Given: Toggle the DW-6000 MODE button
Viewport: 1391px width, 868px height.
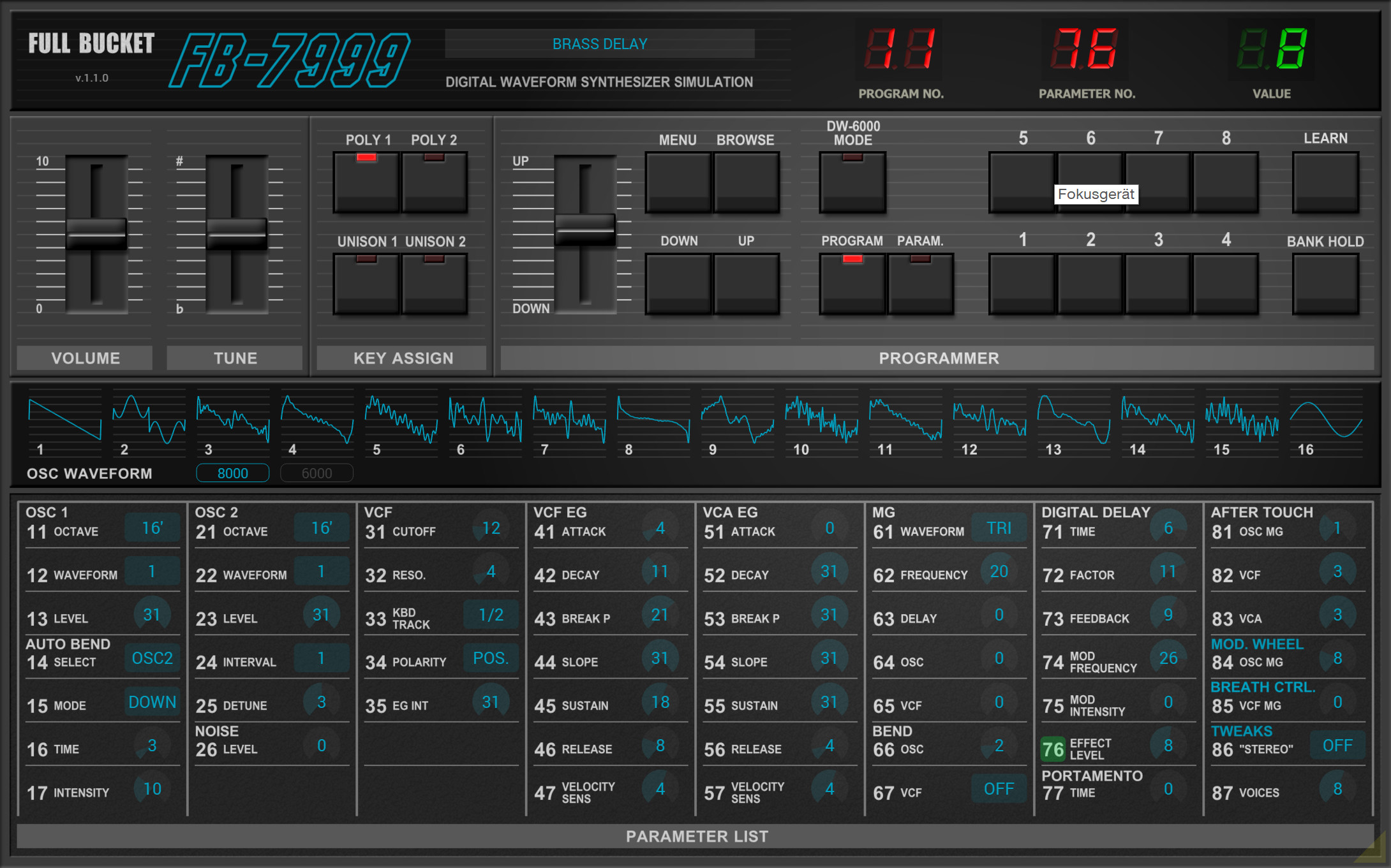Looking at the screenshot, I should coord(852,183).
